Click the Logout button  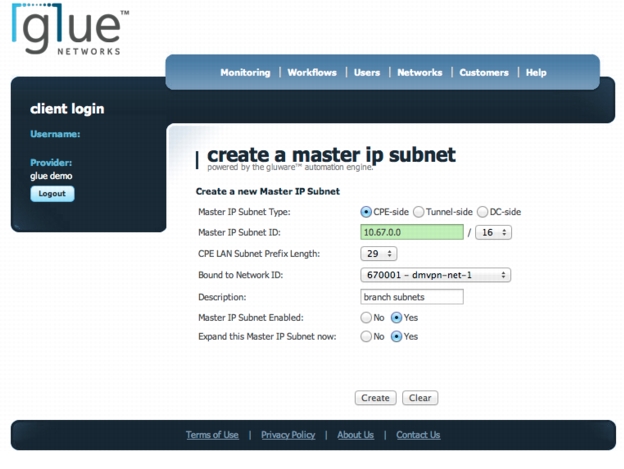(52, 194)
